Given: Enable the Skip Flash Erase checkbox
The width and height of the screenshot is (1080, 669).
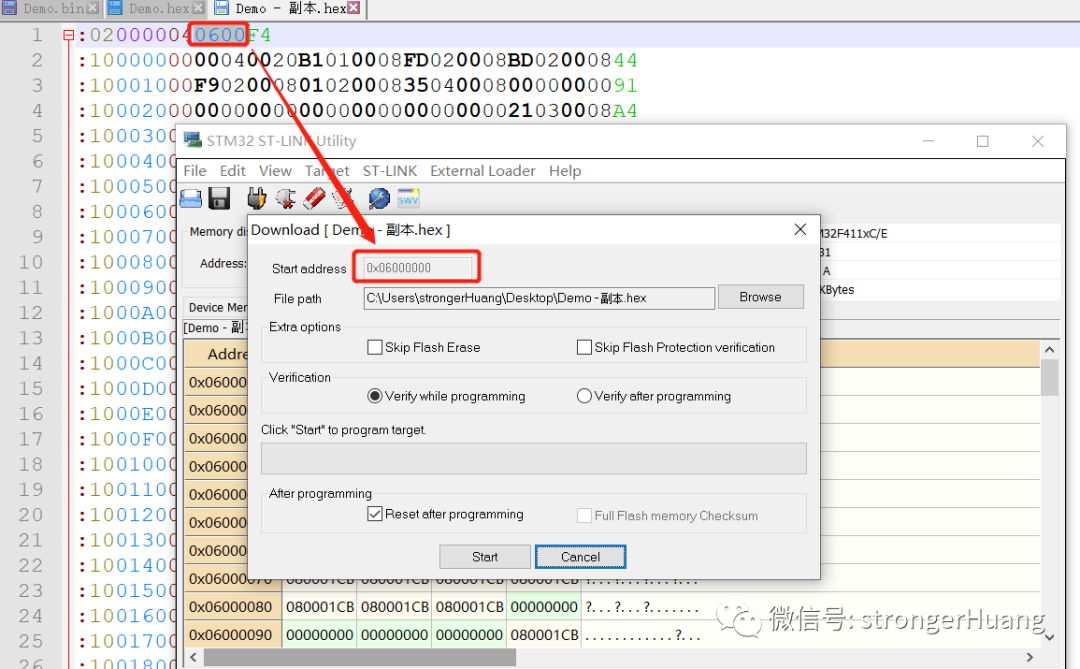Looking at the screenshot, I should (375, 348).
